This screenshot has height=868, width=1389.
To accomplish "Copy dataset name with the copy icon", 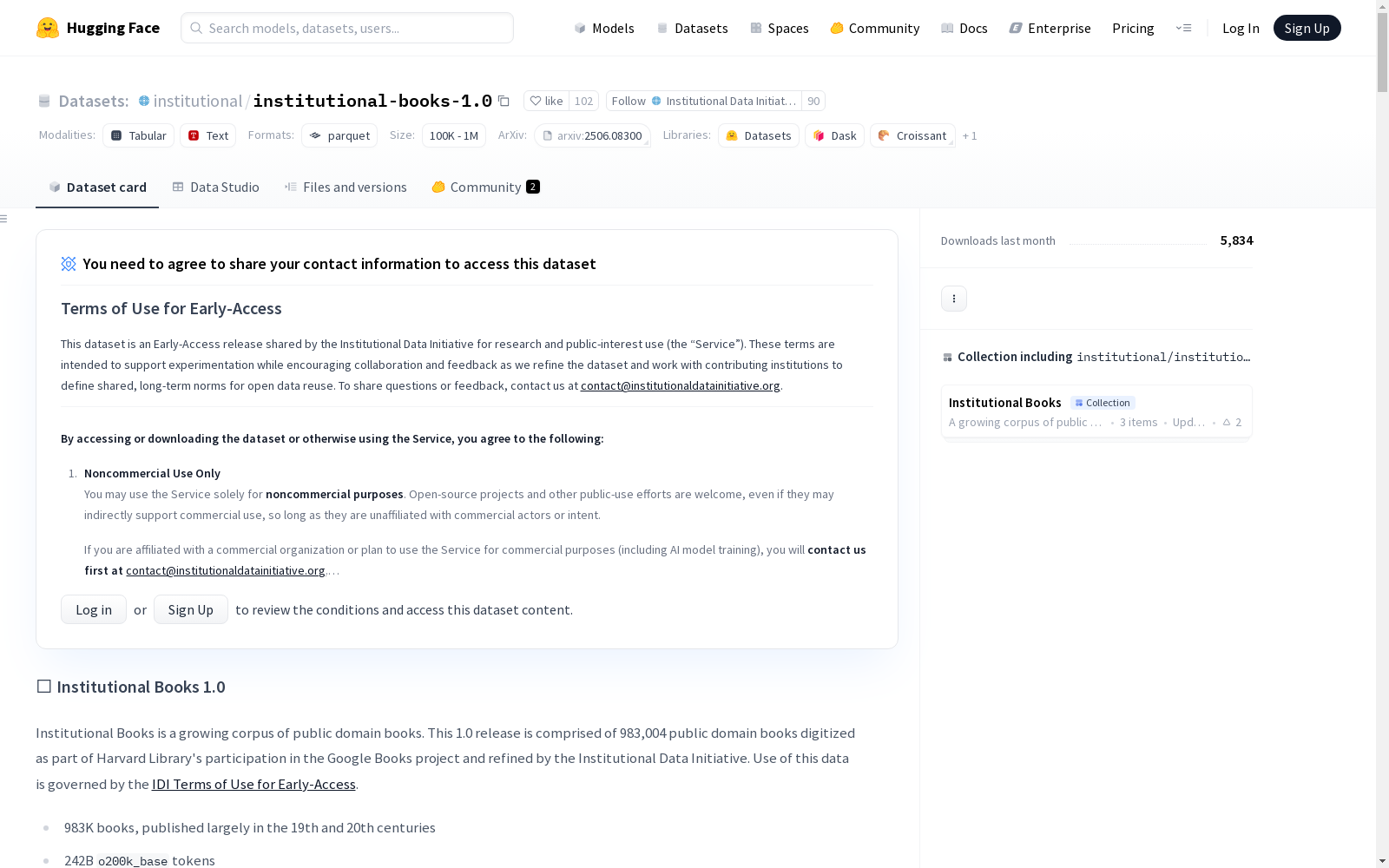I will (504, 101).
